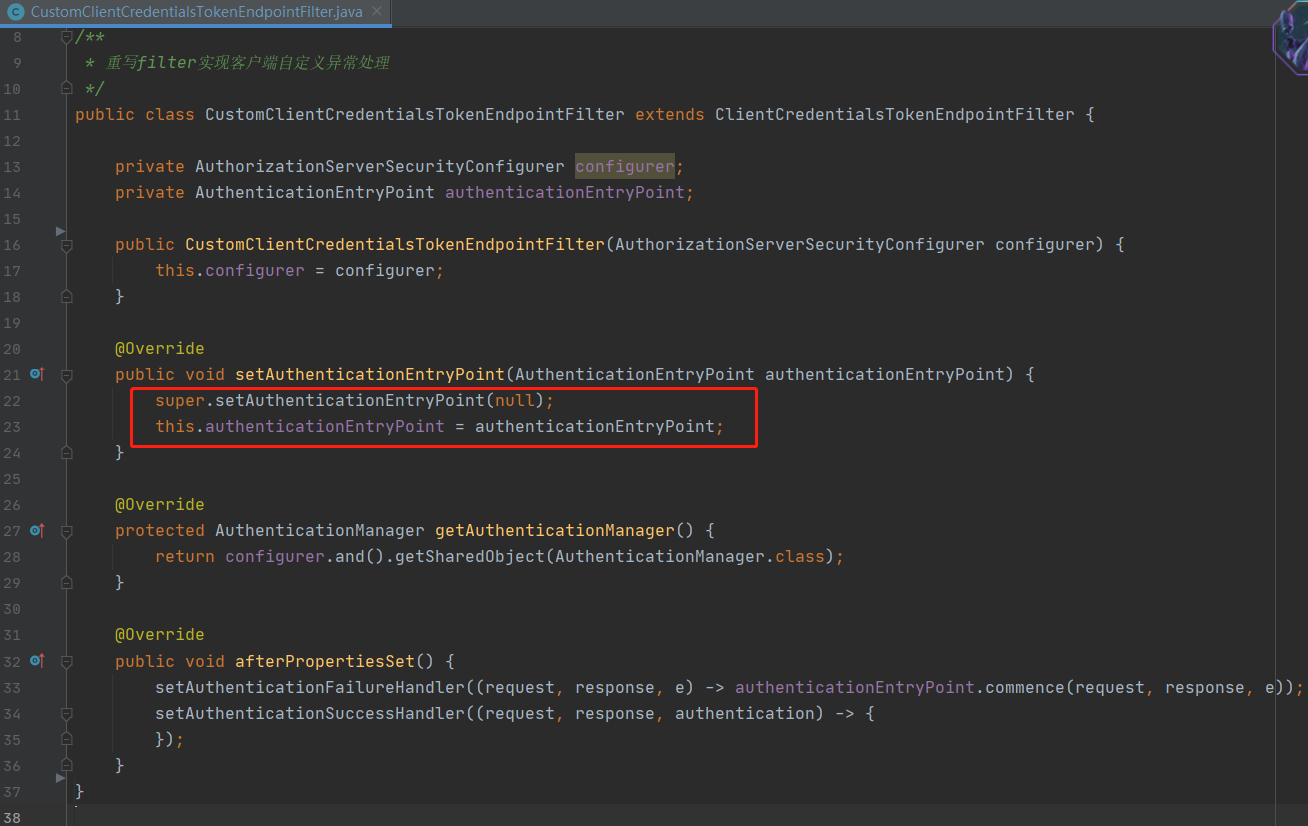This screenshot has height=826, width=1308.
Task: Click line number 22 in the gutter
Action: coord(12,400)
